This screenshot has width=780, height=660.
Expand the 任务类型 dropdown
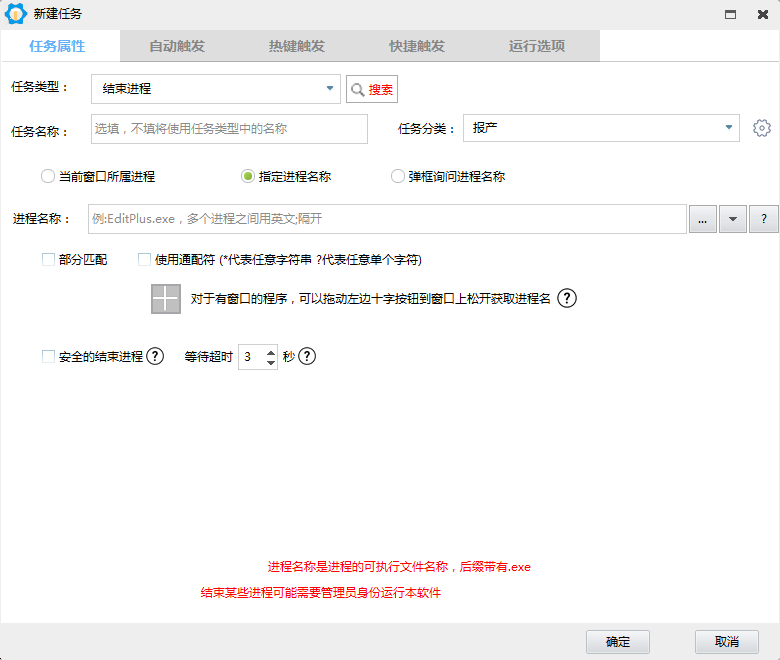[x=330, y=89]
